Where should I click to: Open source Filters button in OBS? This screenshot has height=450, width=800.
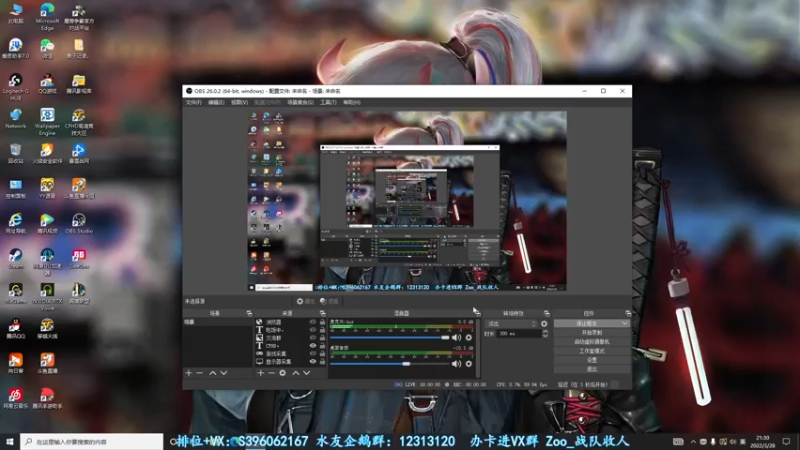(329, 302)
